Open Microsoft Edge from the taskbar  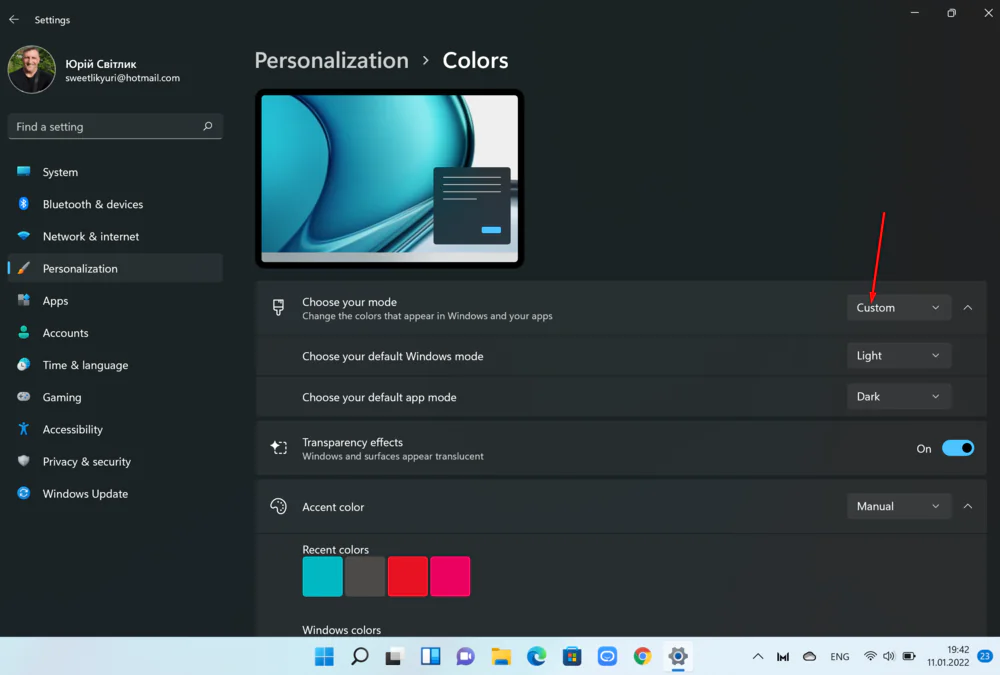pyautogui.click(x=537, y=656)
